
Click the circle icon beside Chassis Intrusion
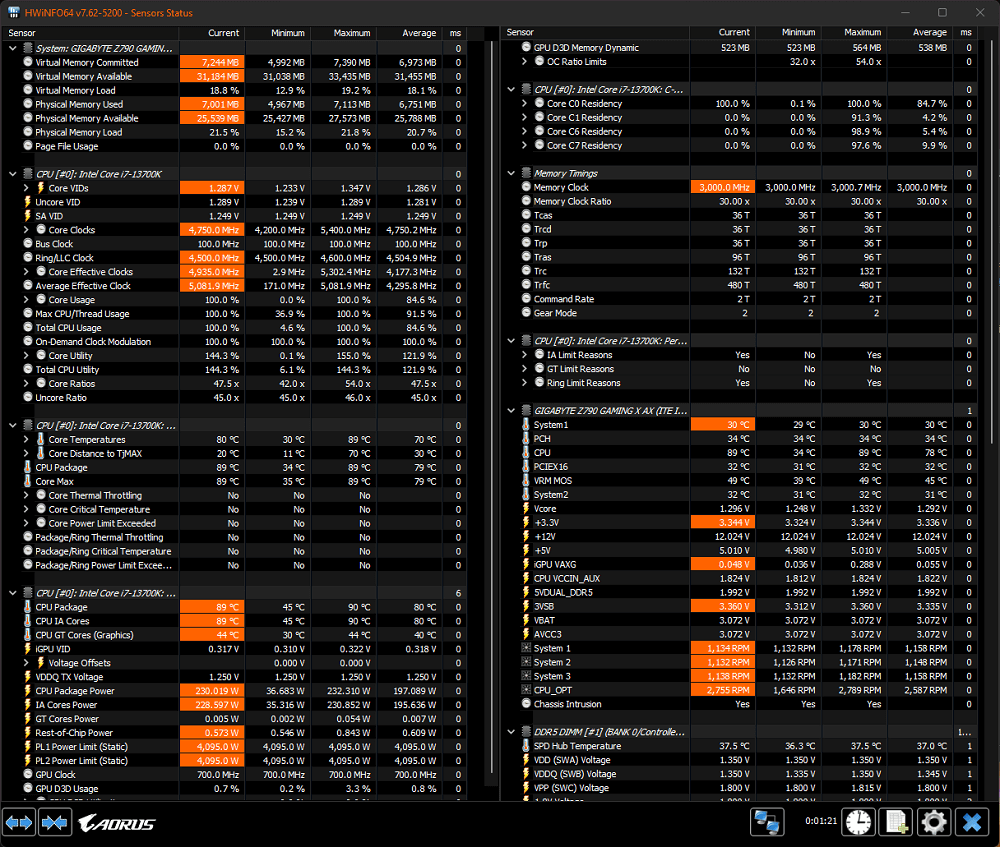click(x=526, y=703)
